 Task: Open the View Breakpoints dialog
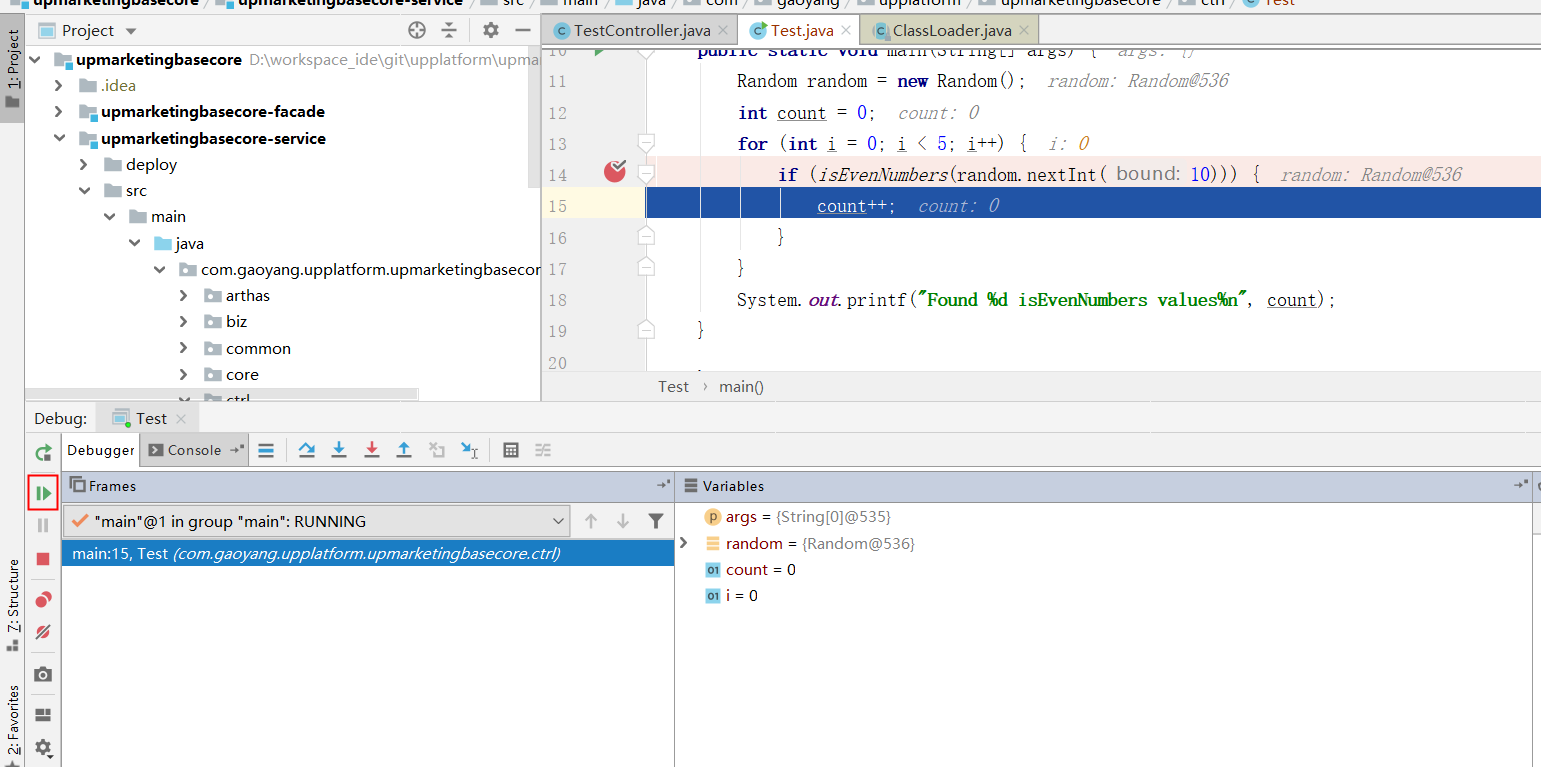pos(43,600)
